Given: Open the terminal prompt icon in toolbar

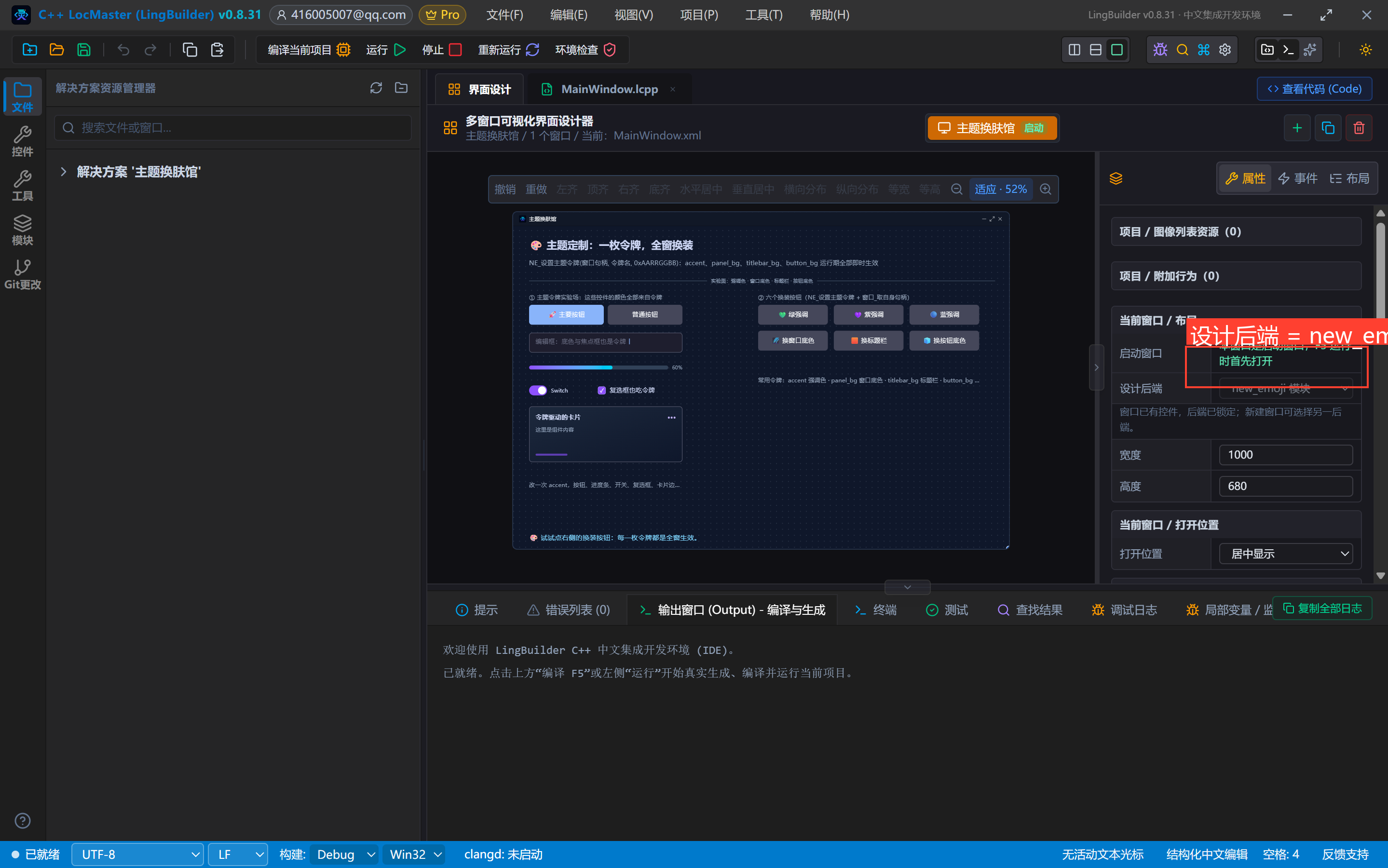Looking at the screenshot, I should (1289, 49).
